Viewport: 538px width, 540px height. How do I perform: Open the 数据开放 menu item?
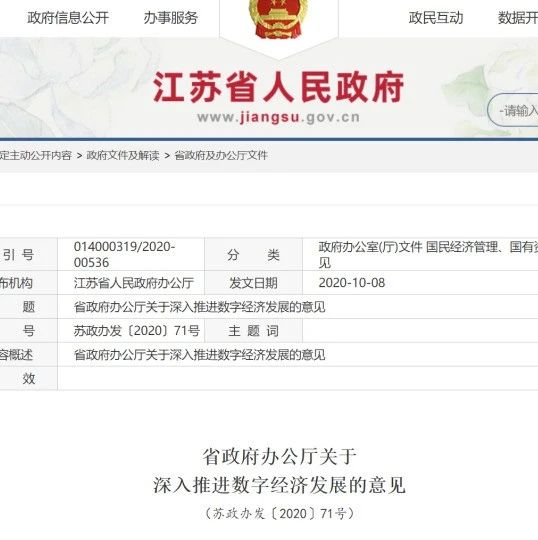[x=518, y=18]
